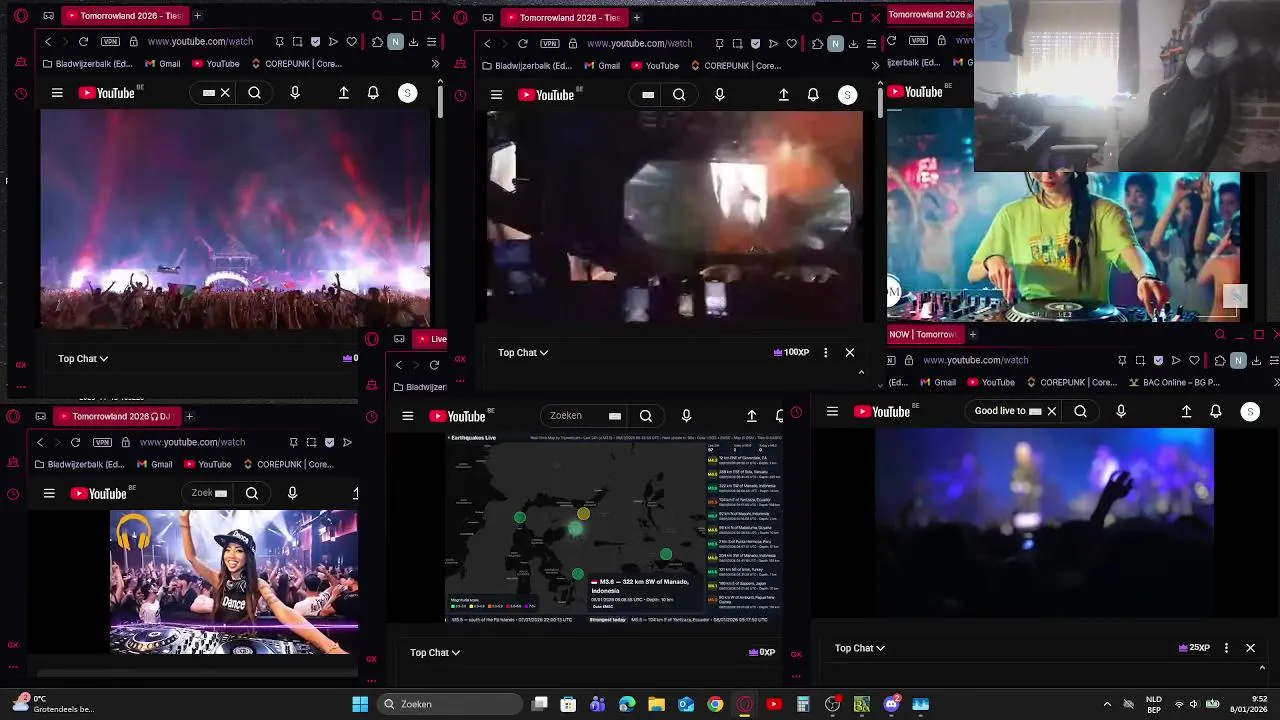Expand Top Chat dropdown in top-middle window
Viewport: 1280px width, 720px height.
coord(523,352)
